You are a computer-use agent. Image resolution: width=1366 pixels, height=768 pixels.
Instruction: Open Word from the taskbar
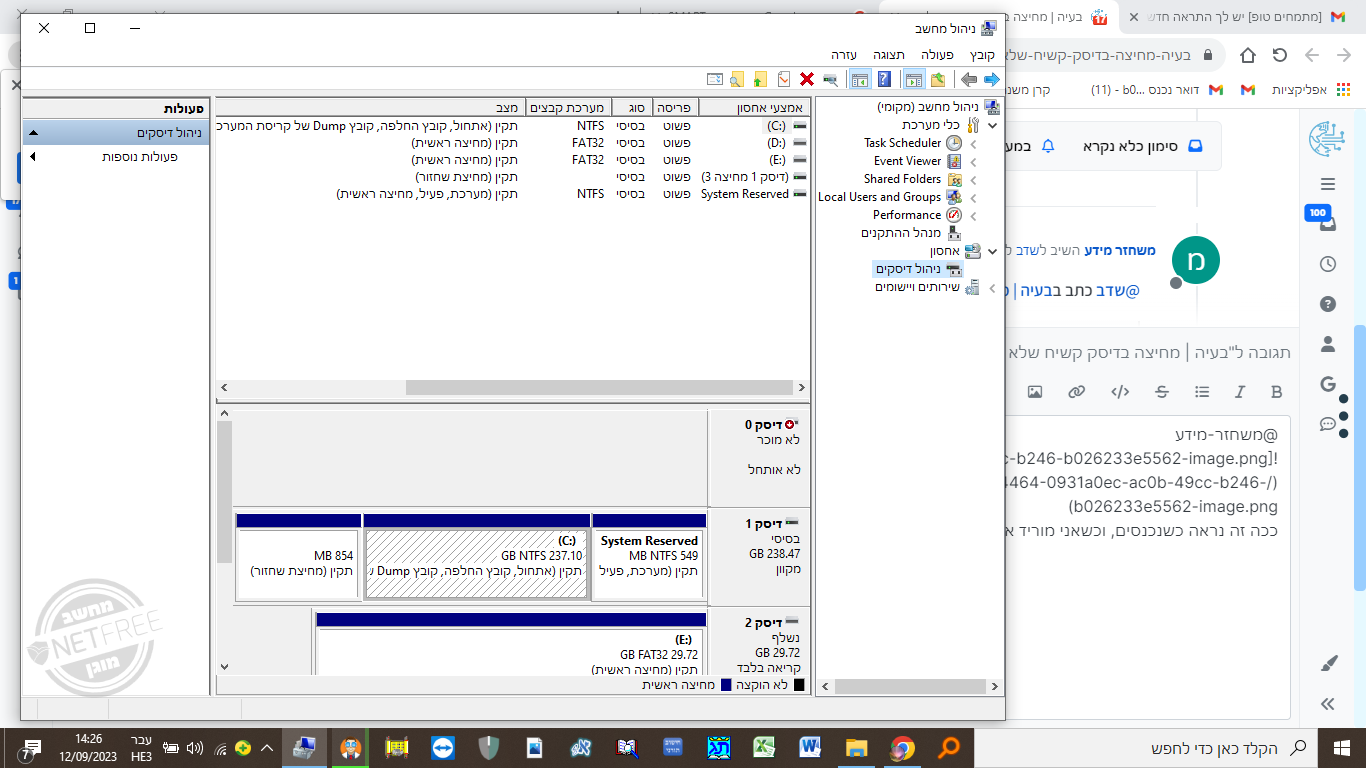810,747
